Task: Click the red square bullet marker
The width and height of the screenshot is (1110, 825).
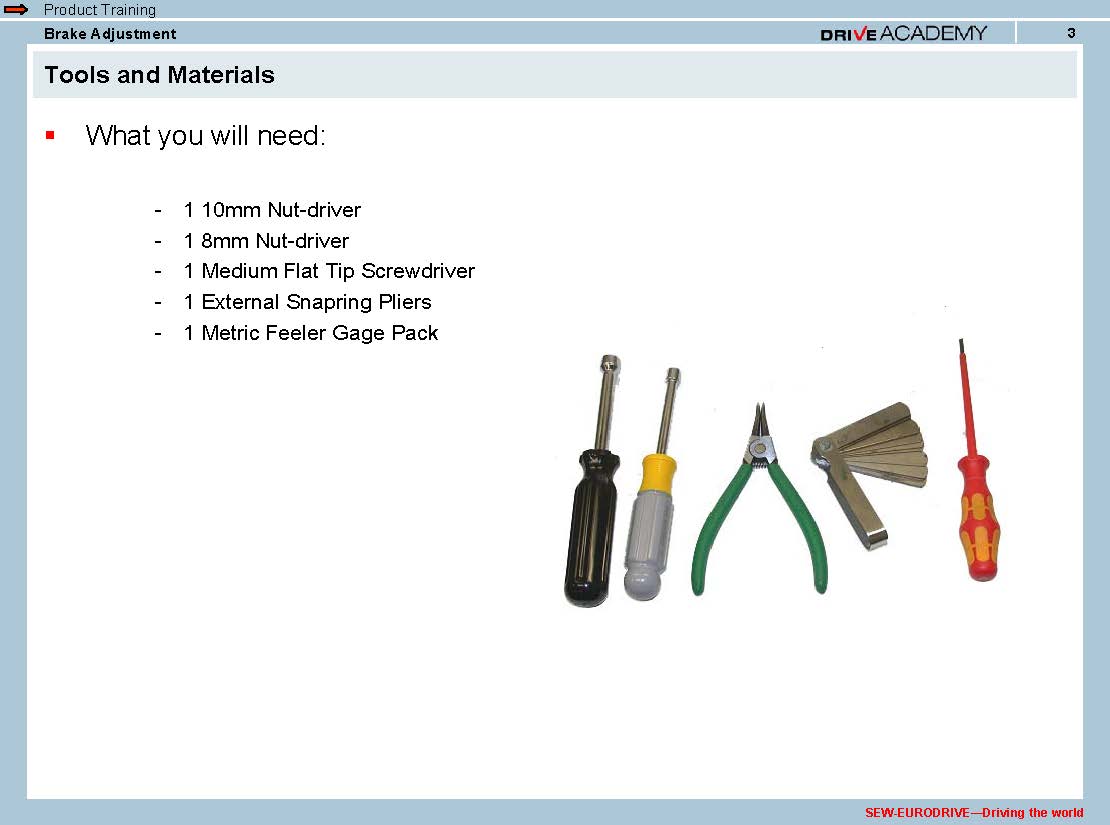Action: coord(50,135)
